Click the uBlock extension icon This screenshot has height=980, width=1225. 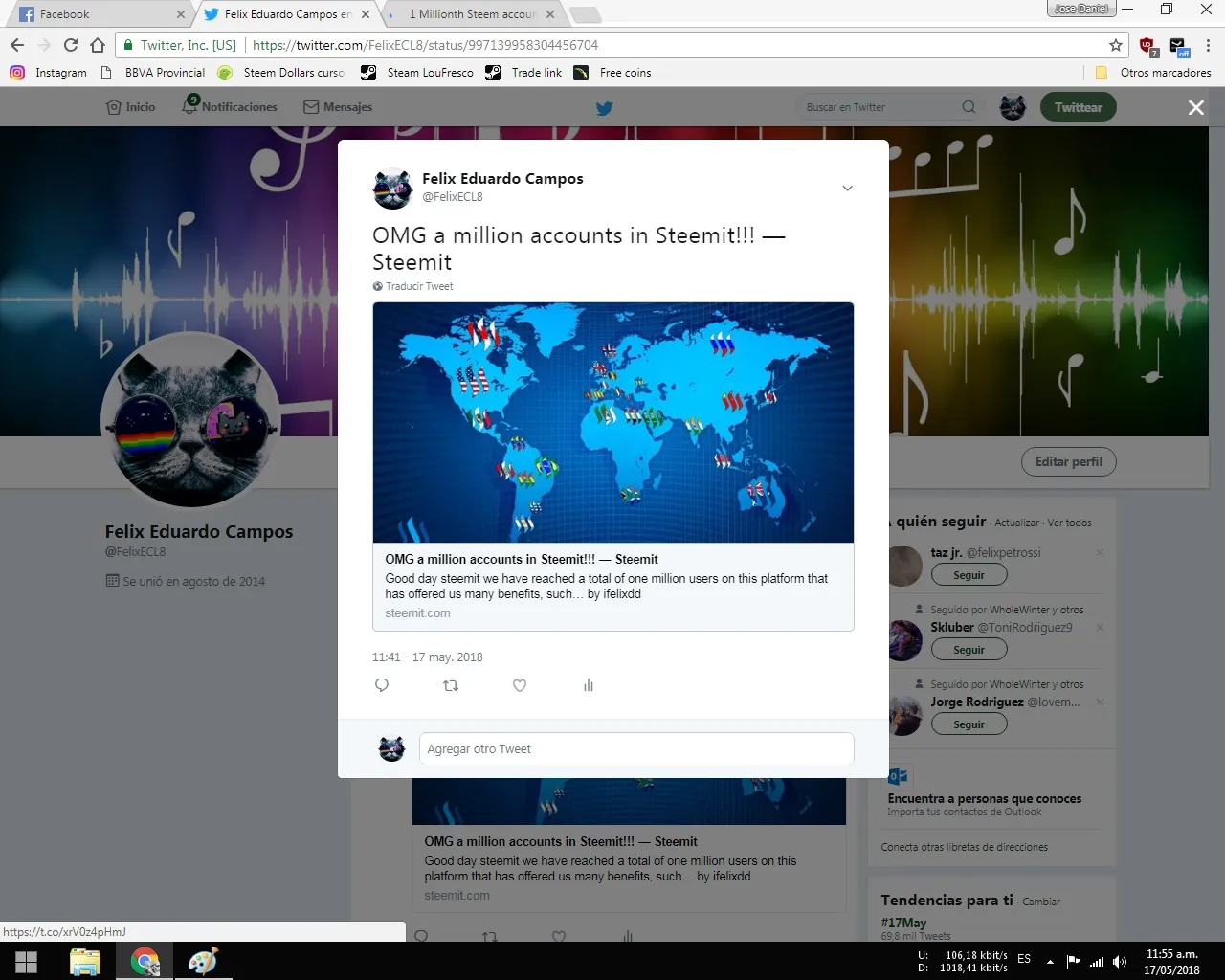click(x=1148, y=46)
